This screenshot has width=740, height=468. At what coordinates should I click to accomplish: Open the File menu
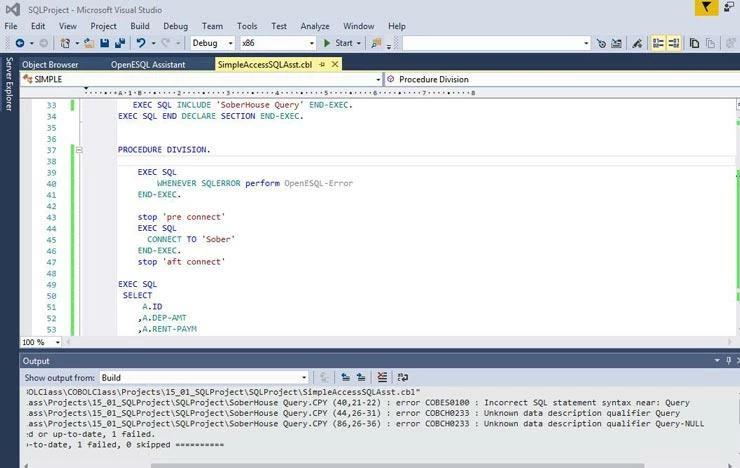11,26
